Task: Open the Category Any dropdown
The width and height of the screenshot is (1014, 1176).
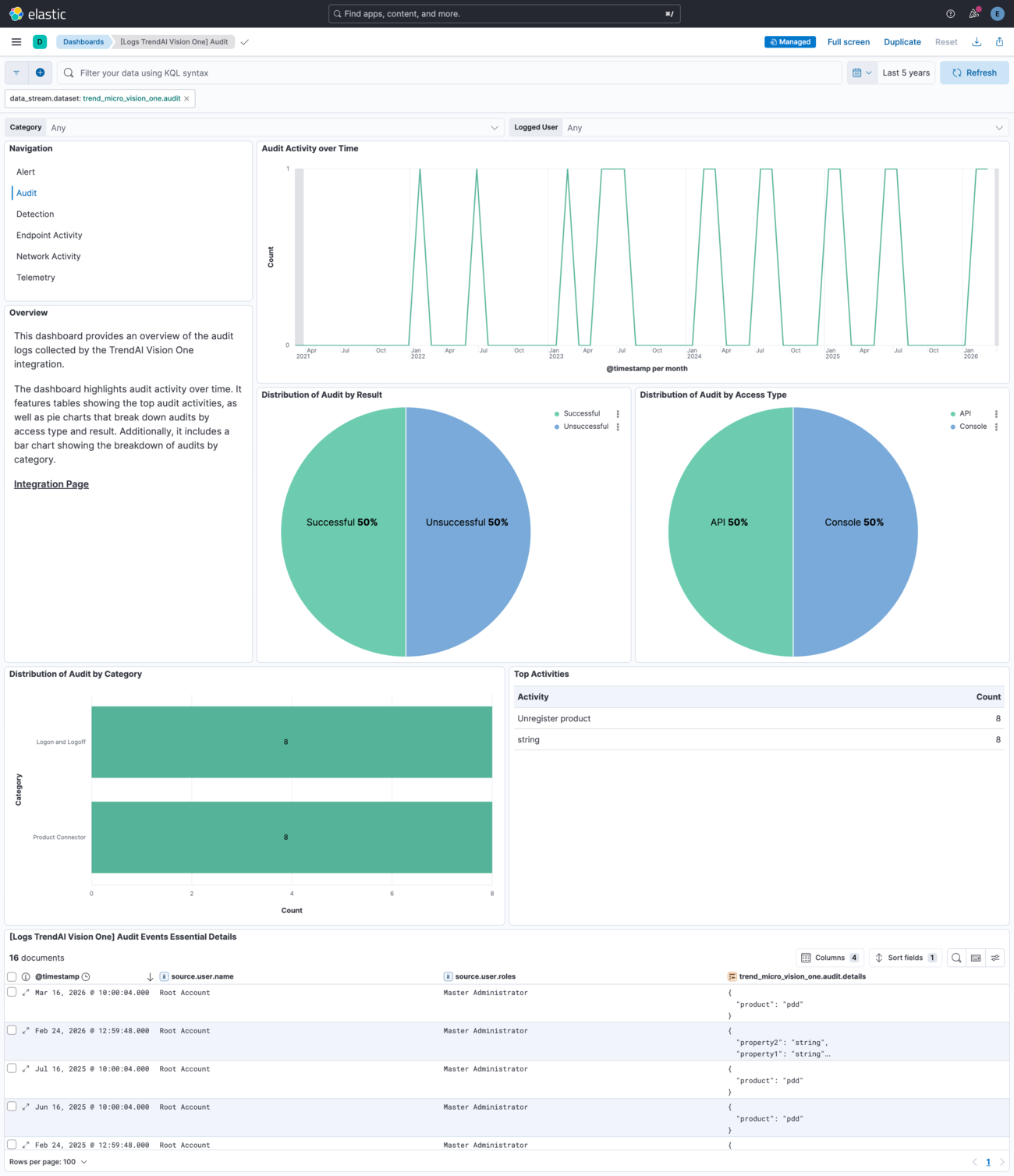Action: (x=273, y=127)
